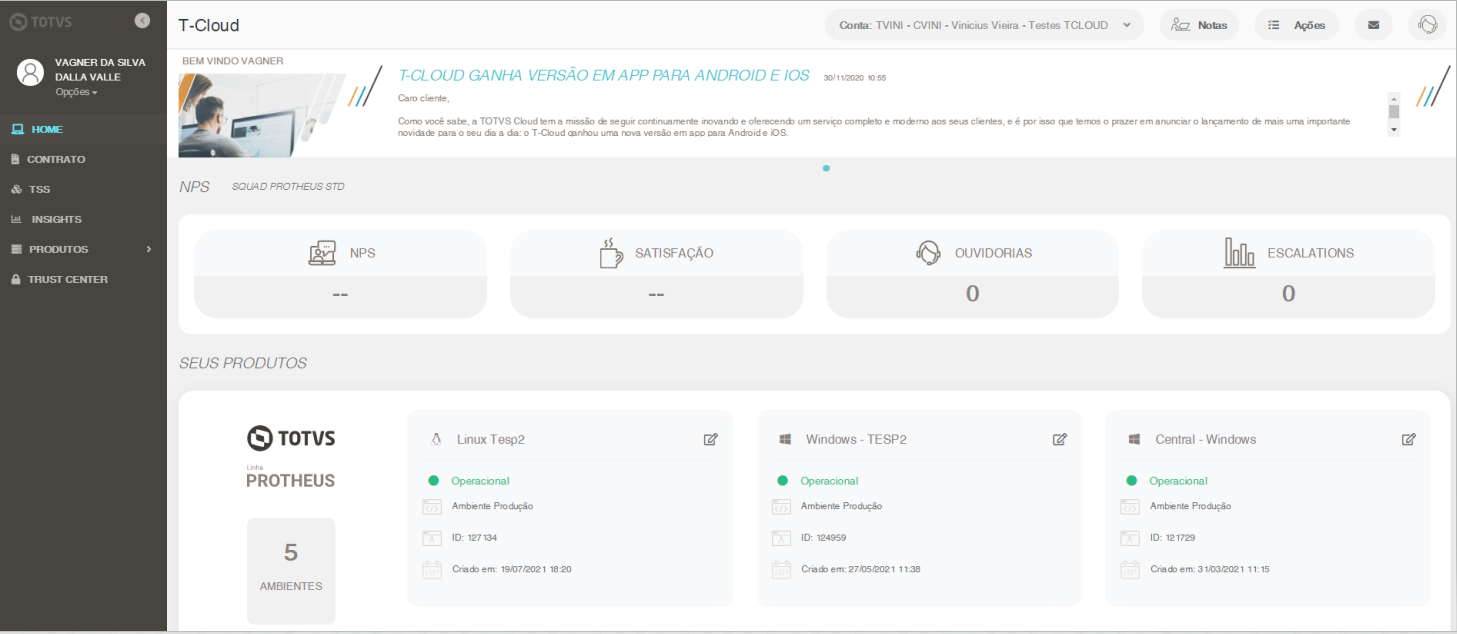Click the ID: 127134 text
Image resolution: width=1457 pixels, height=634 pixels.
pos(475,537)
